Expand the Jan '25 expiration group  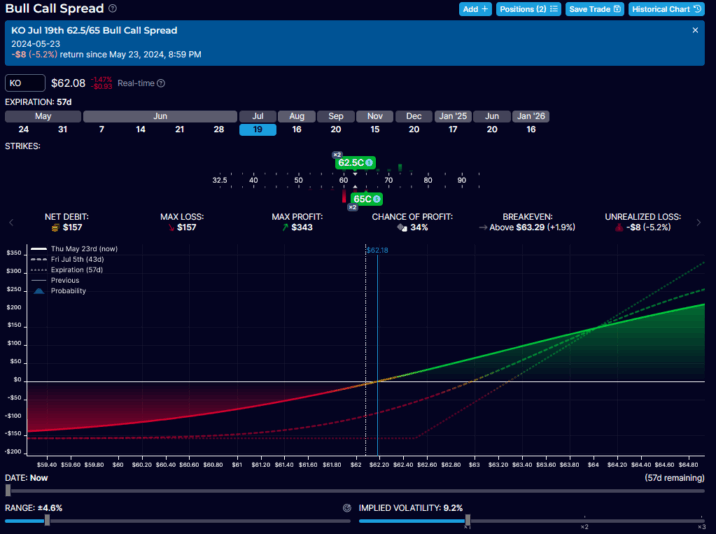coord(452,116)
